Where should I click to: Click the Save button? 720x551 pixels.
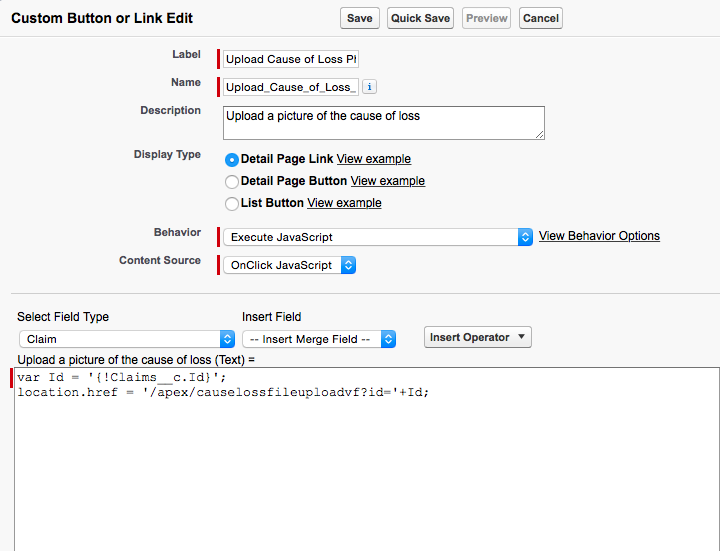(x=359, y=18)
